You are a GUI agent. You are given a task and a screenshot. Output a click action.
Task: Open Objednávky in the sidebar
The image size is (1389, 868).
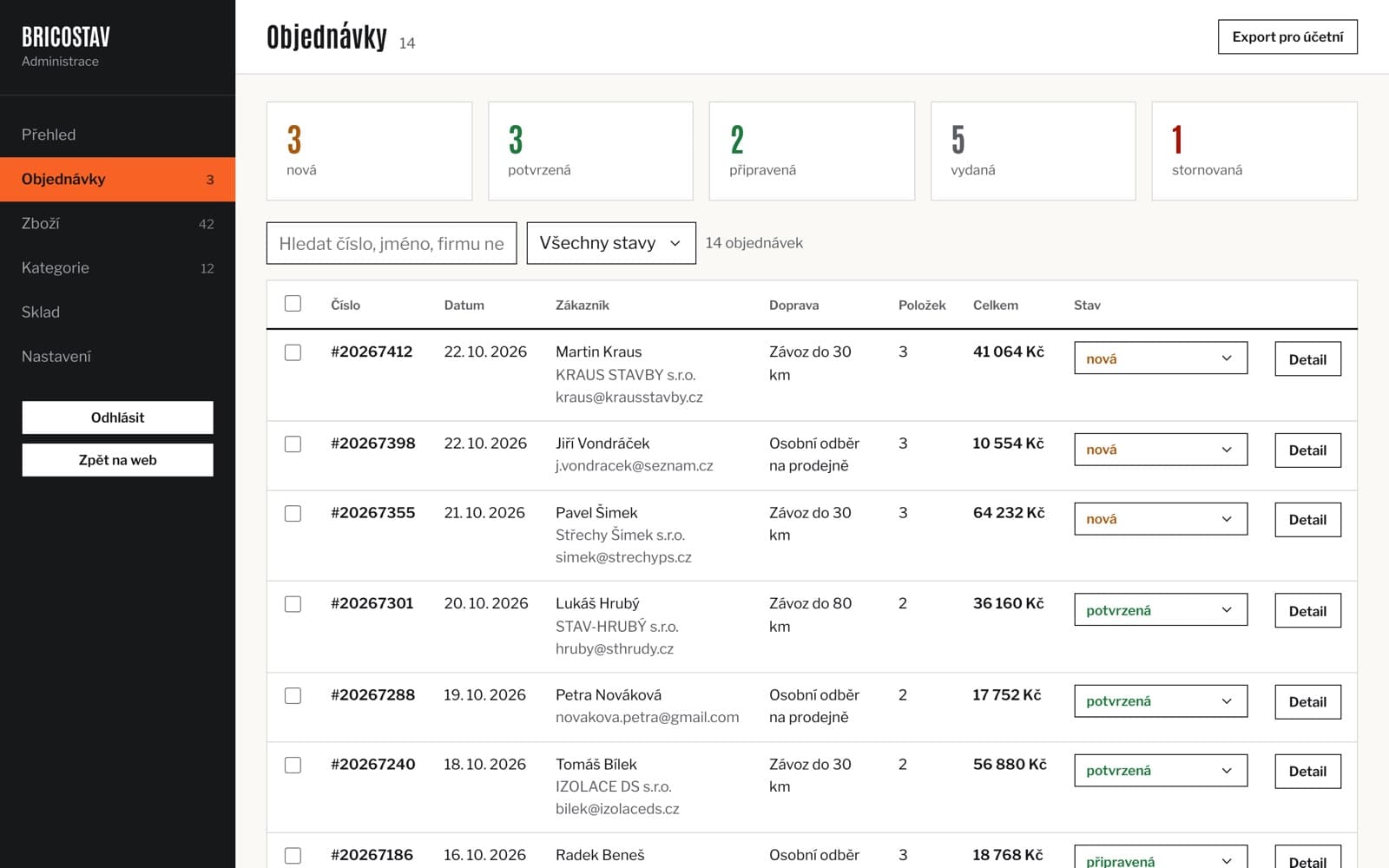click(x=117, y=179)
